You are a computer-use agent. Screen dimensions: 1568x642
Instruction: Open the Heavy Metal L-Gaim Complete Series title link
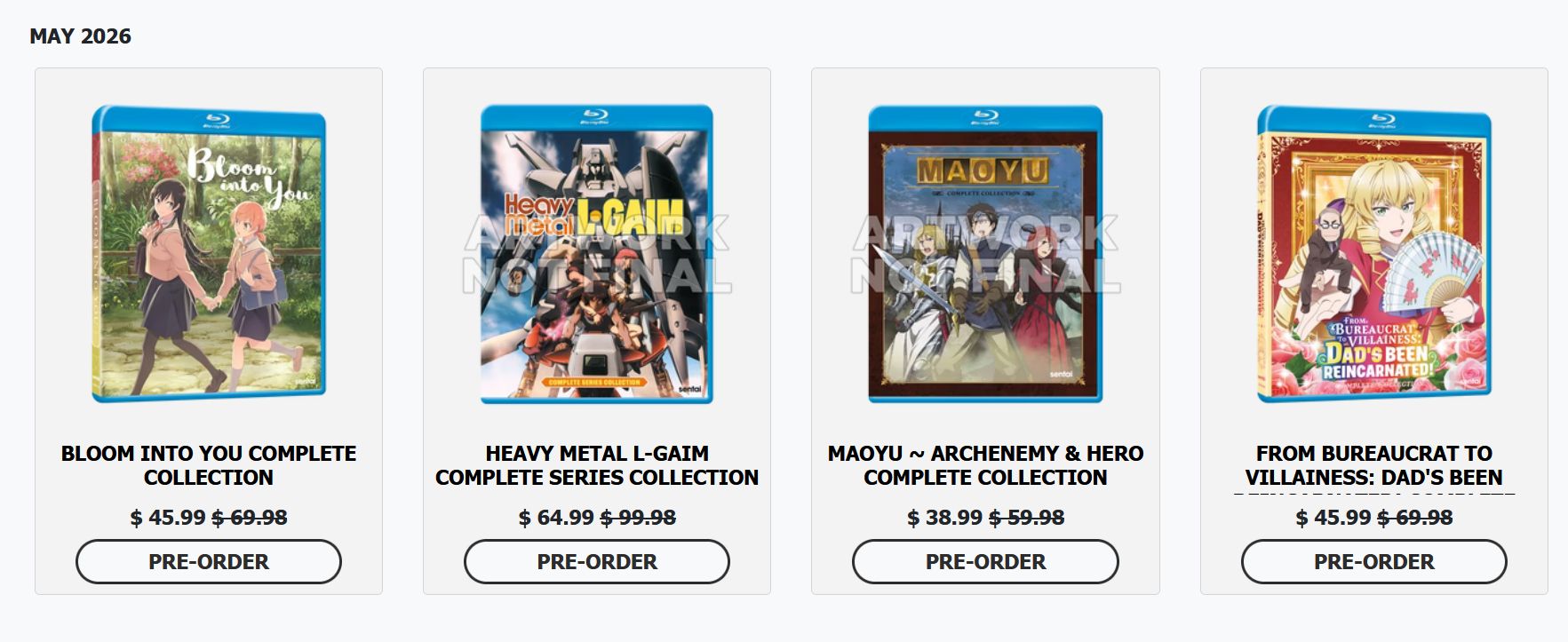[x=597, y=465]
